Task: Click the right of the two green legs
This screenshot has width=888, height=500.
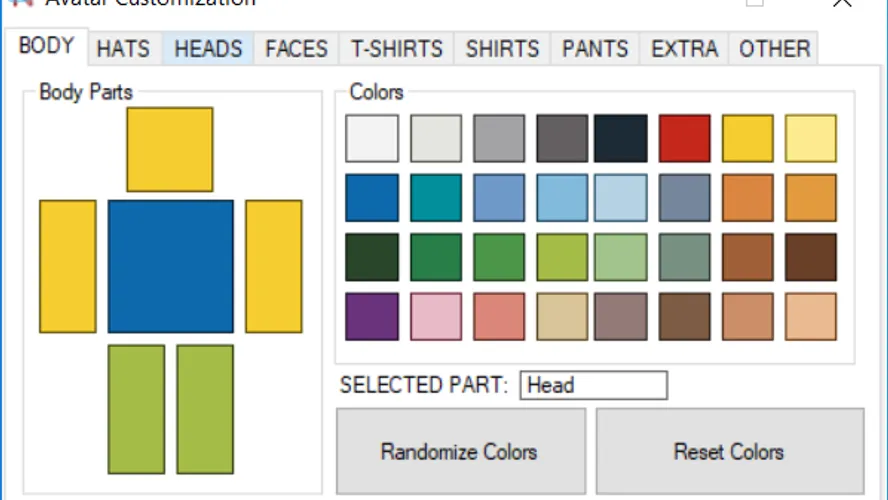Action: (x=205, y=409)
